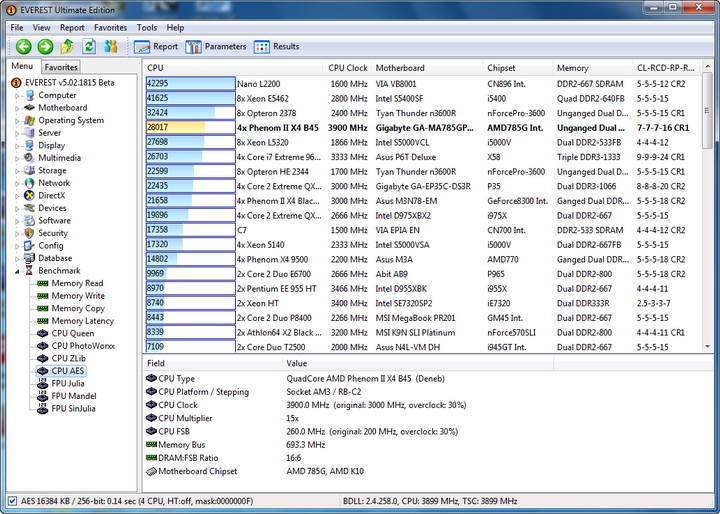Image resolution: width=720 pixels, height=514 pixels.
Task: Select the Benchmark hourglass icon
Action: [x=29, y=271]
